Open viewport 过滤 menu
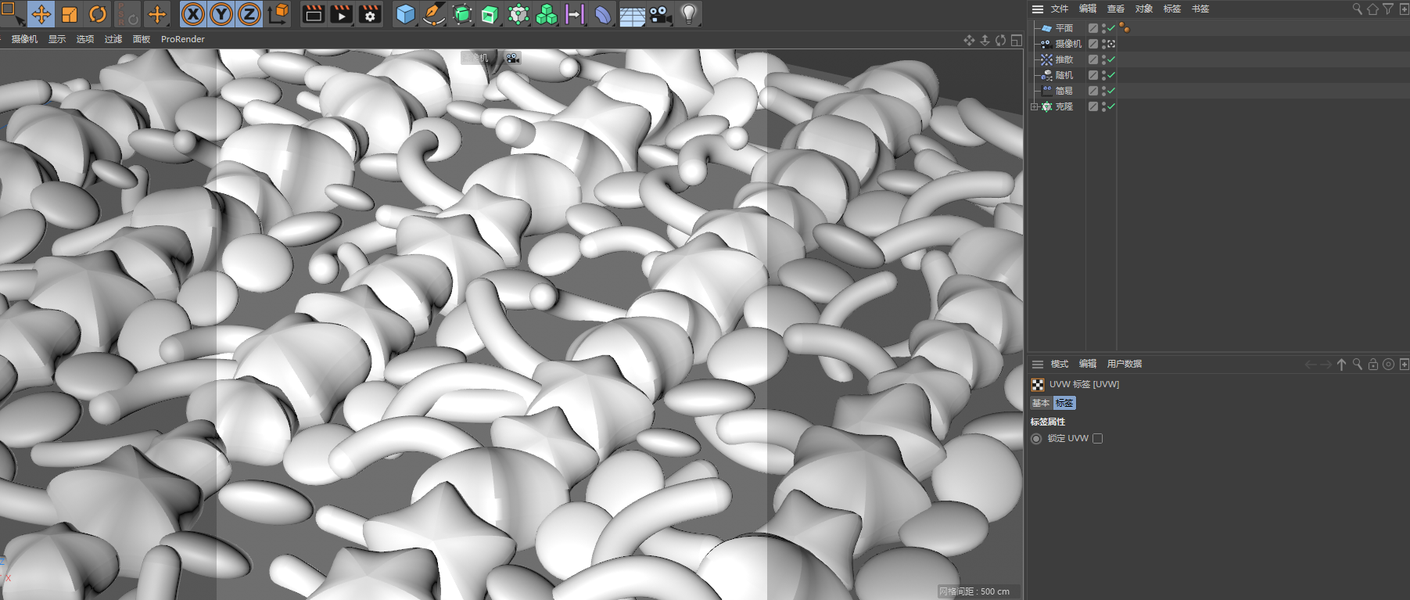The image size is (1410, 600). pos(113,39)
